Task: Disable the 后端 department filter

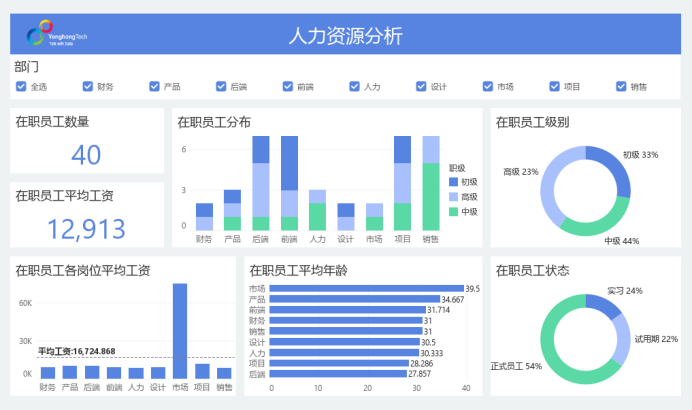Action: click(221, 87)
